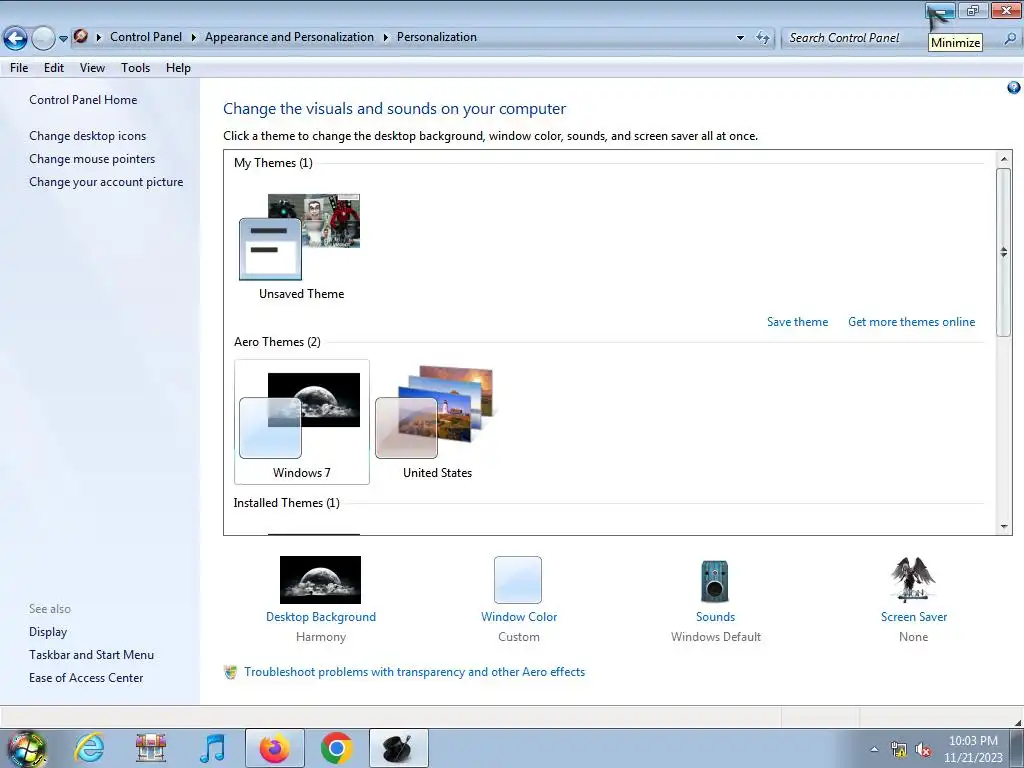Click the theme list scroll up arrow
Screen dimensions: 1024x768
1004,159
